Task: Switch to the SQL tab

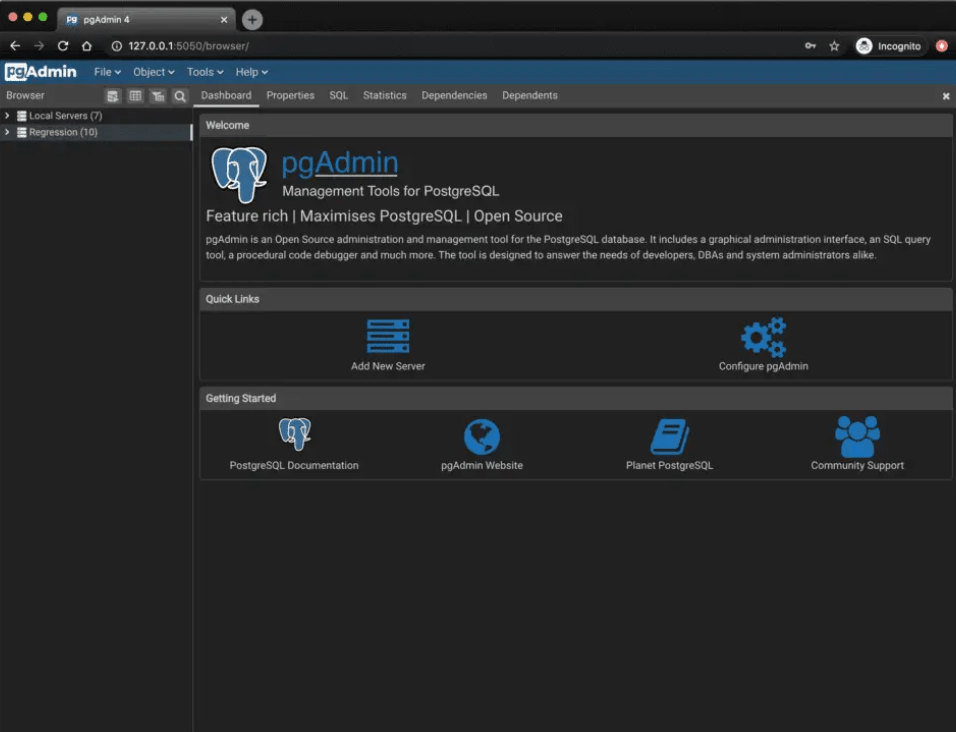Action: tap(338, 96)
